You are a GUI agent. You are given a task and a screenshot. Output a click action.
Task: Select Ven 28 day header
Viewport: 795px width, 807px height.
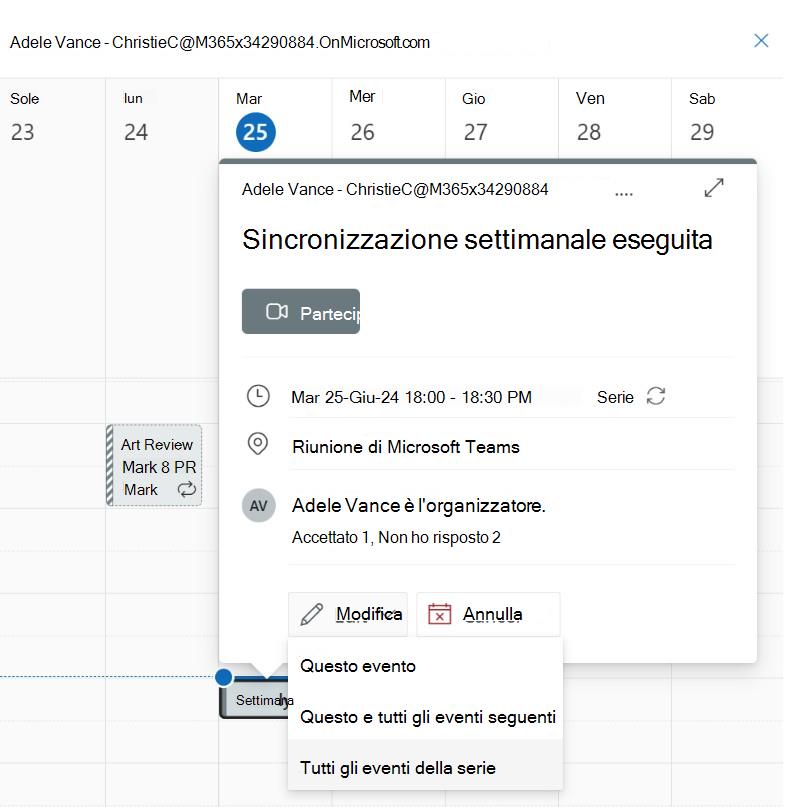point(589,118)
